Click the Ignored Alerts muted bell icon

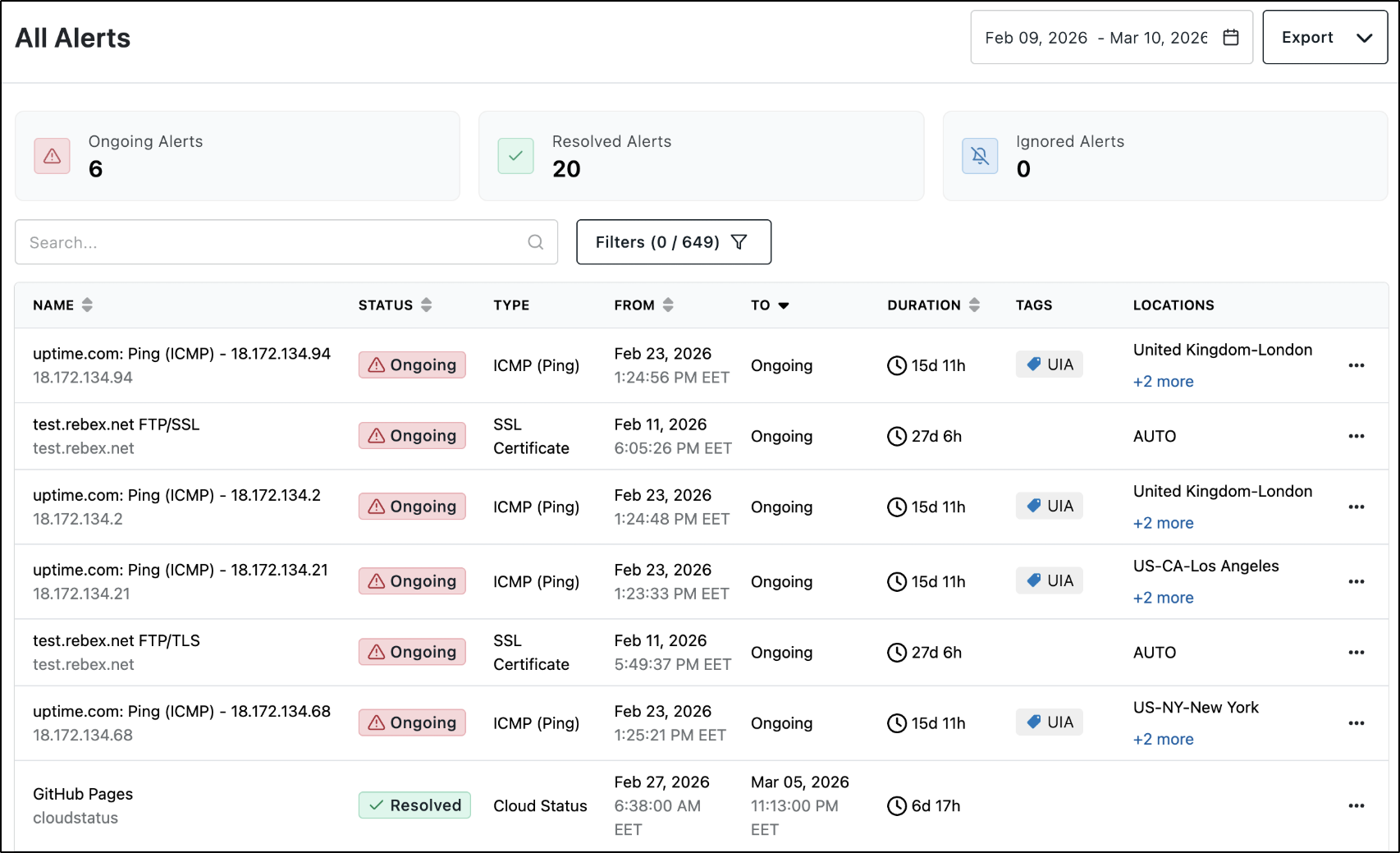(x=980, y=156)
